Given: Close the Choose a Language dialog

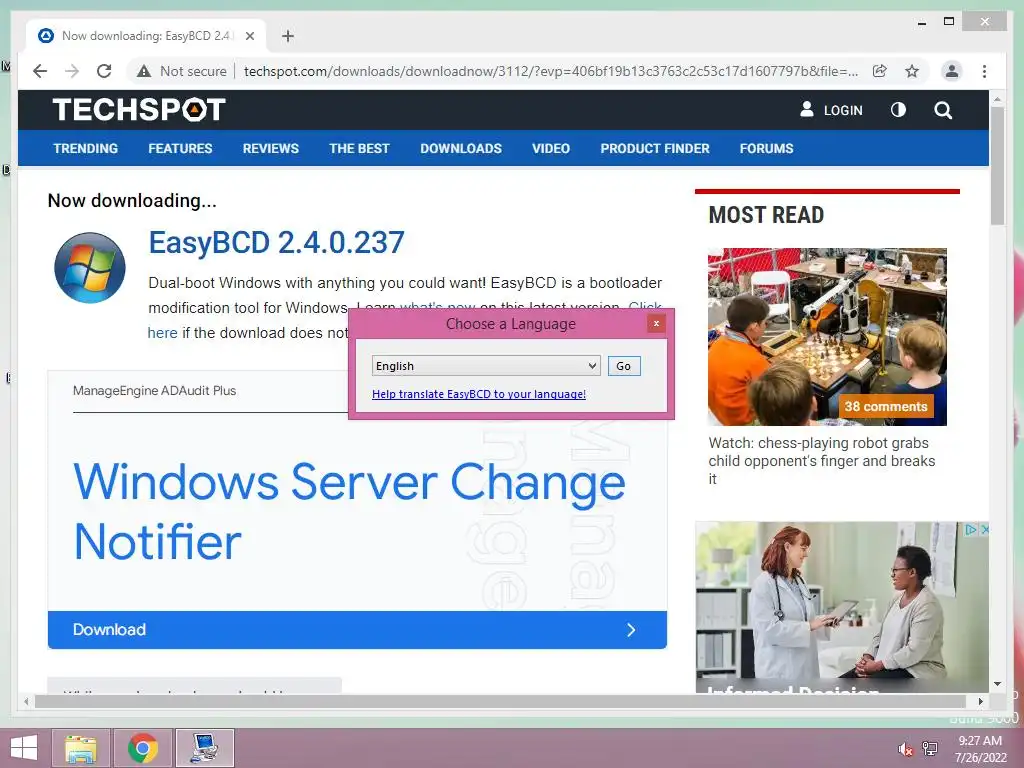Looking at the screenshot, I should 656,323.
